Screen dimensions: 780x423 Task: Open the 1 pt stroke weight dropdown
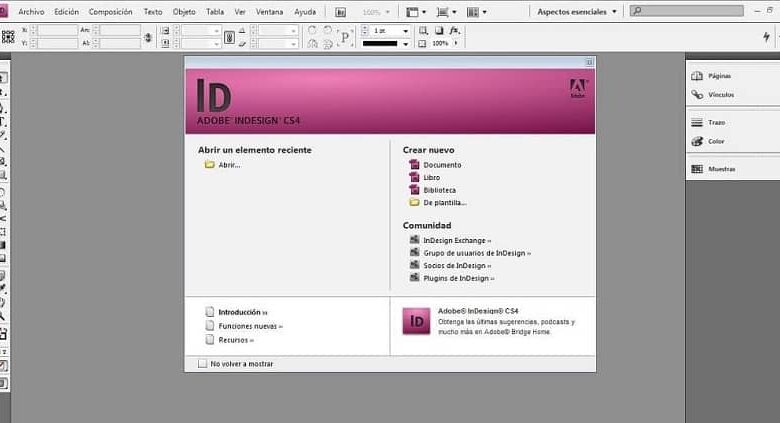click(405, 31)
